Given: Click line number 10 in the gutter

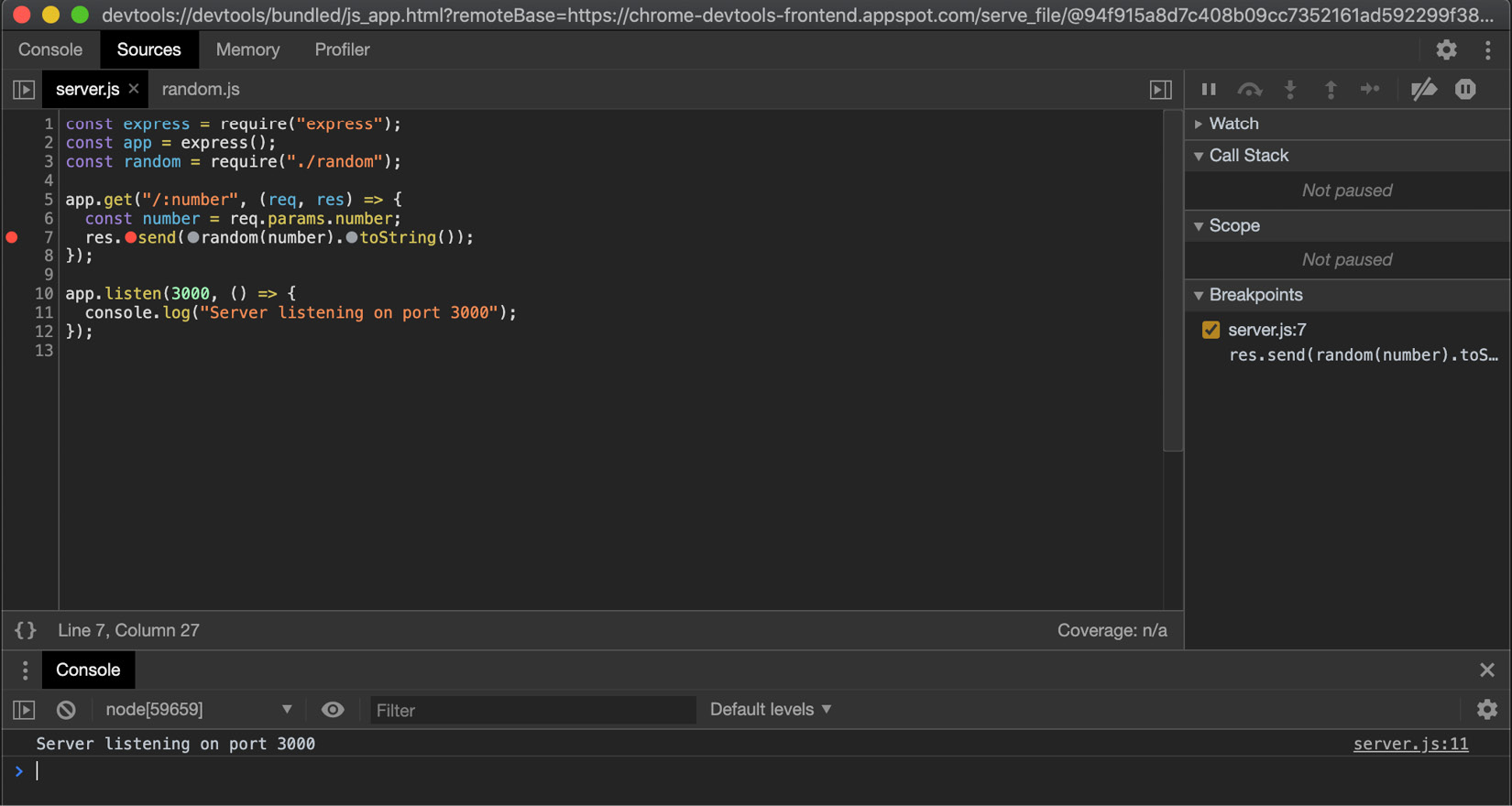Looking at the screenshot, I should [x=43, y=294].
